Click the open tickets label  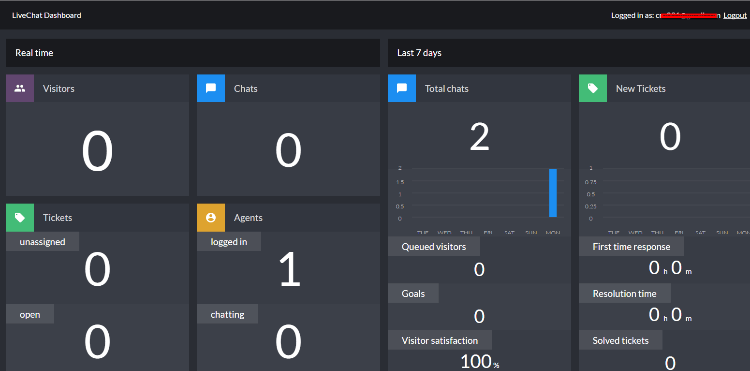[30, 314]
